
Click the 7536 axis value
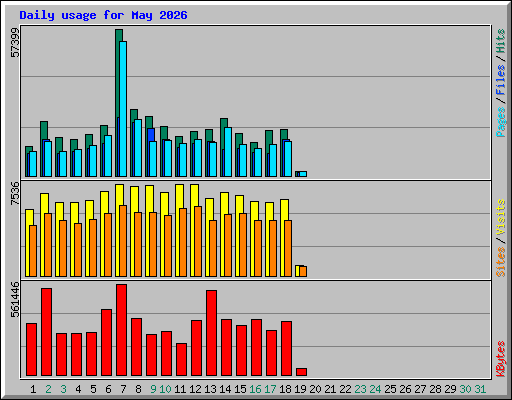tap(15, 193)
